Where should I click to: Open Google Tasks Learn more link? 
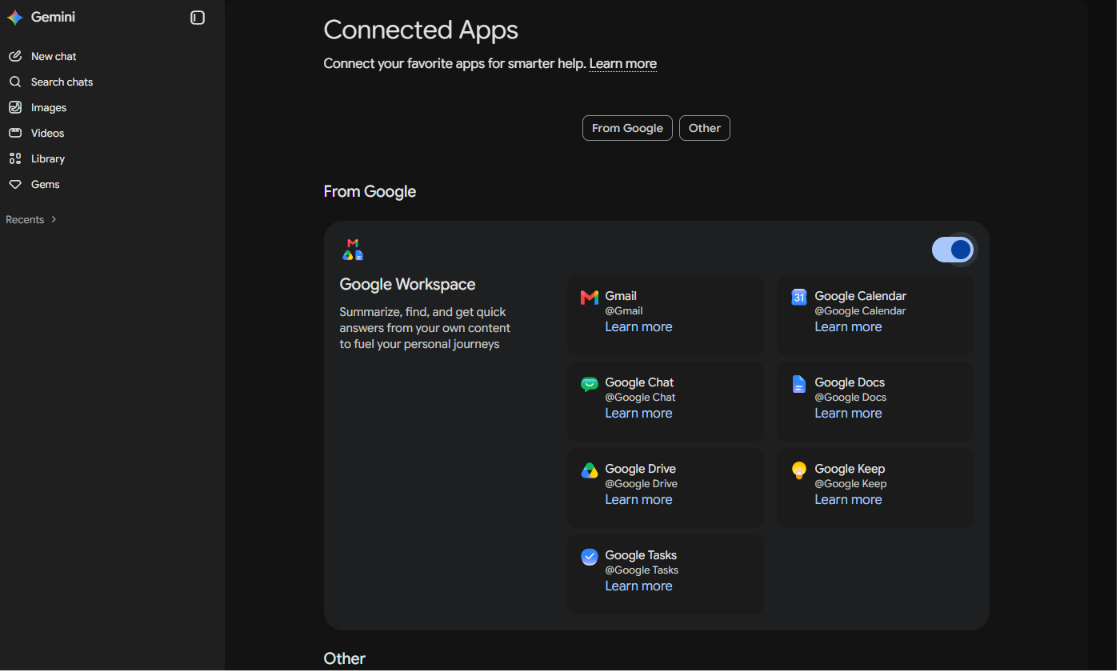(638, 586)
